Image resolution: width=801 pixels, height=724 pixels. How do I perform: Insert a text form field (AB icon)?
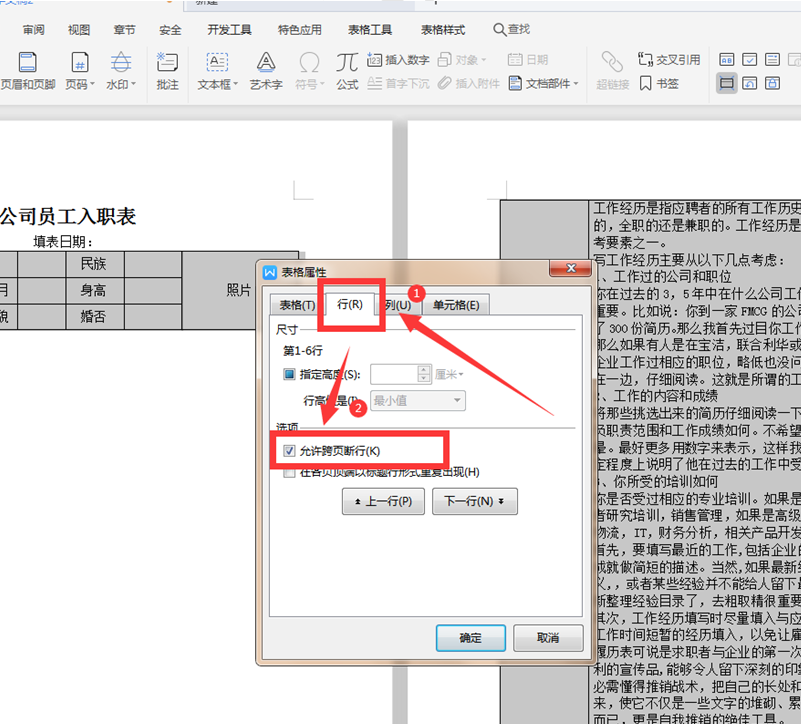[x=726, y=60]
